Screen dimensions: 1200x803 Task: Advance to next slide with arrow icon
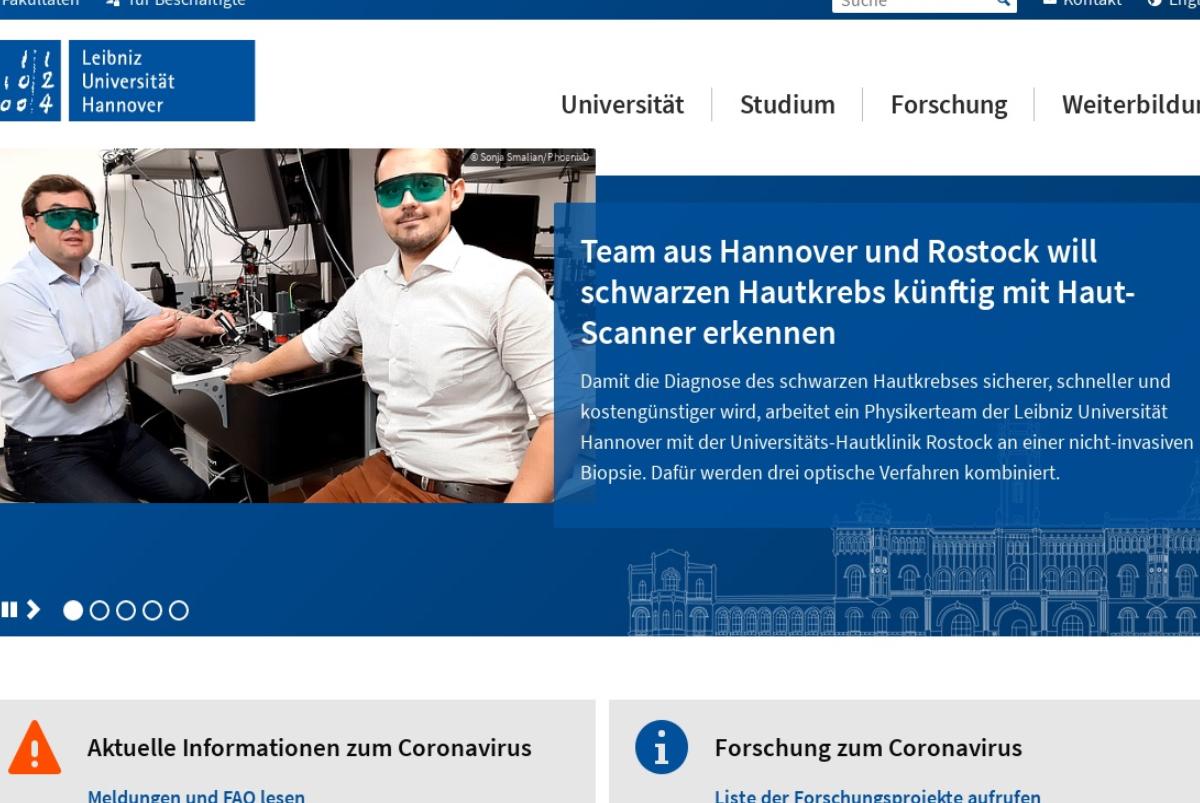34,609
